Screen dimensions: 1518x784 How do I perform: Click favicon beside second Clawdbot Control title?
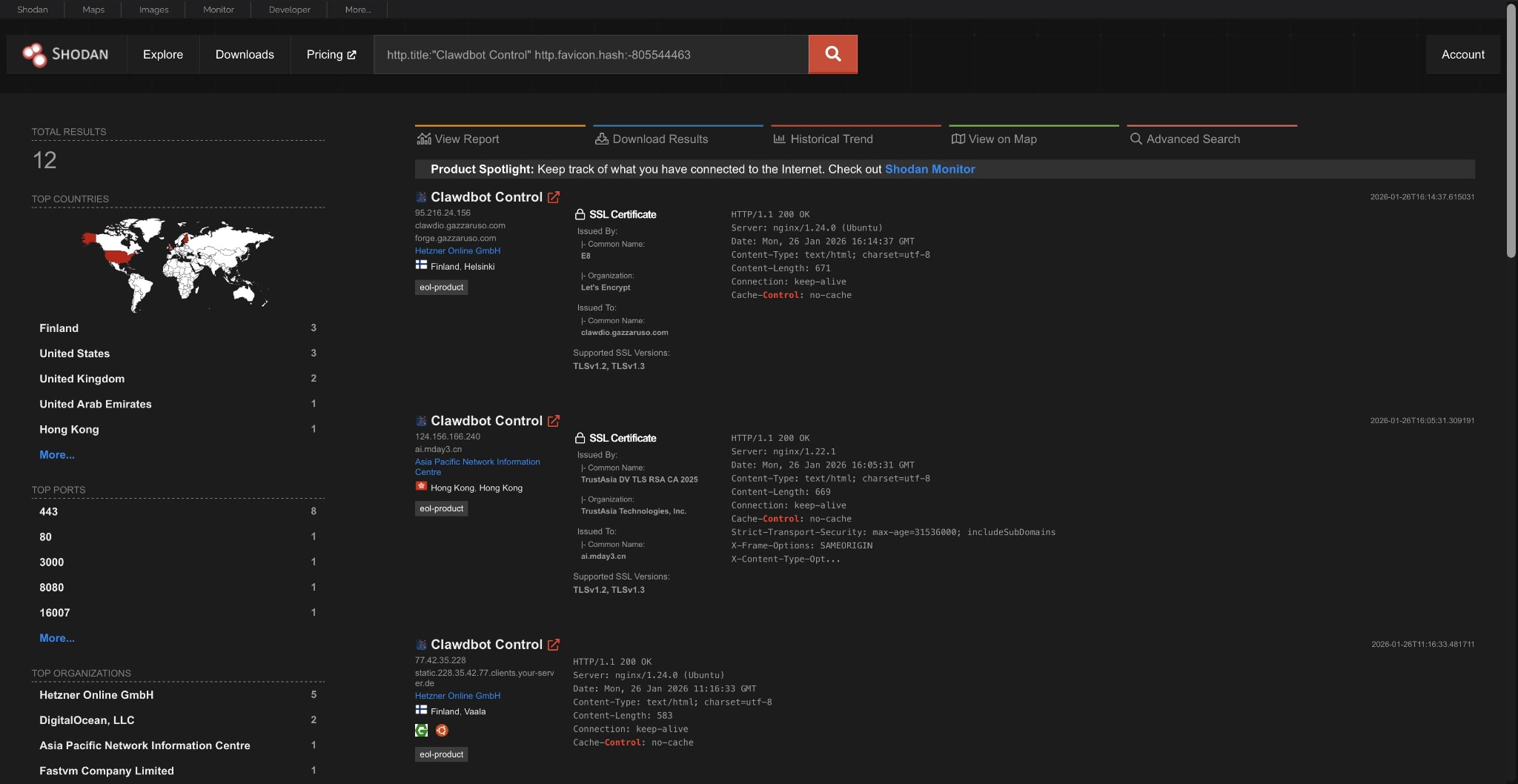point(421,421)
